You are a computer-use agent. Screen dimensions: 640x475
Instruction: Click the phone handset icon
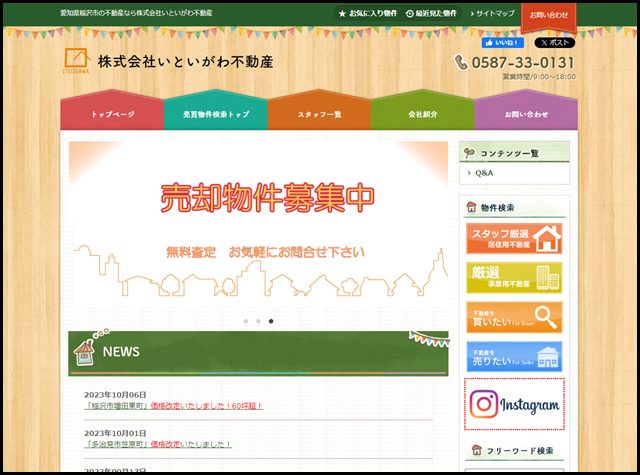point(461,63)
